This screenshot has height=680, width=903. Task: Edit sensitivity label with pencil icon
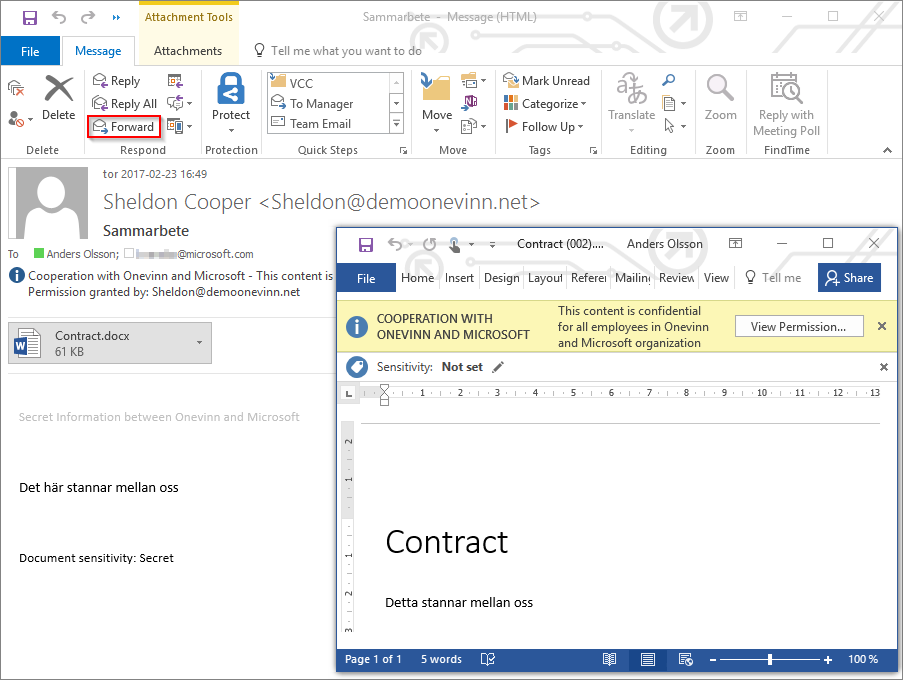(498, 367)
